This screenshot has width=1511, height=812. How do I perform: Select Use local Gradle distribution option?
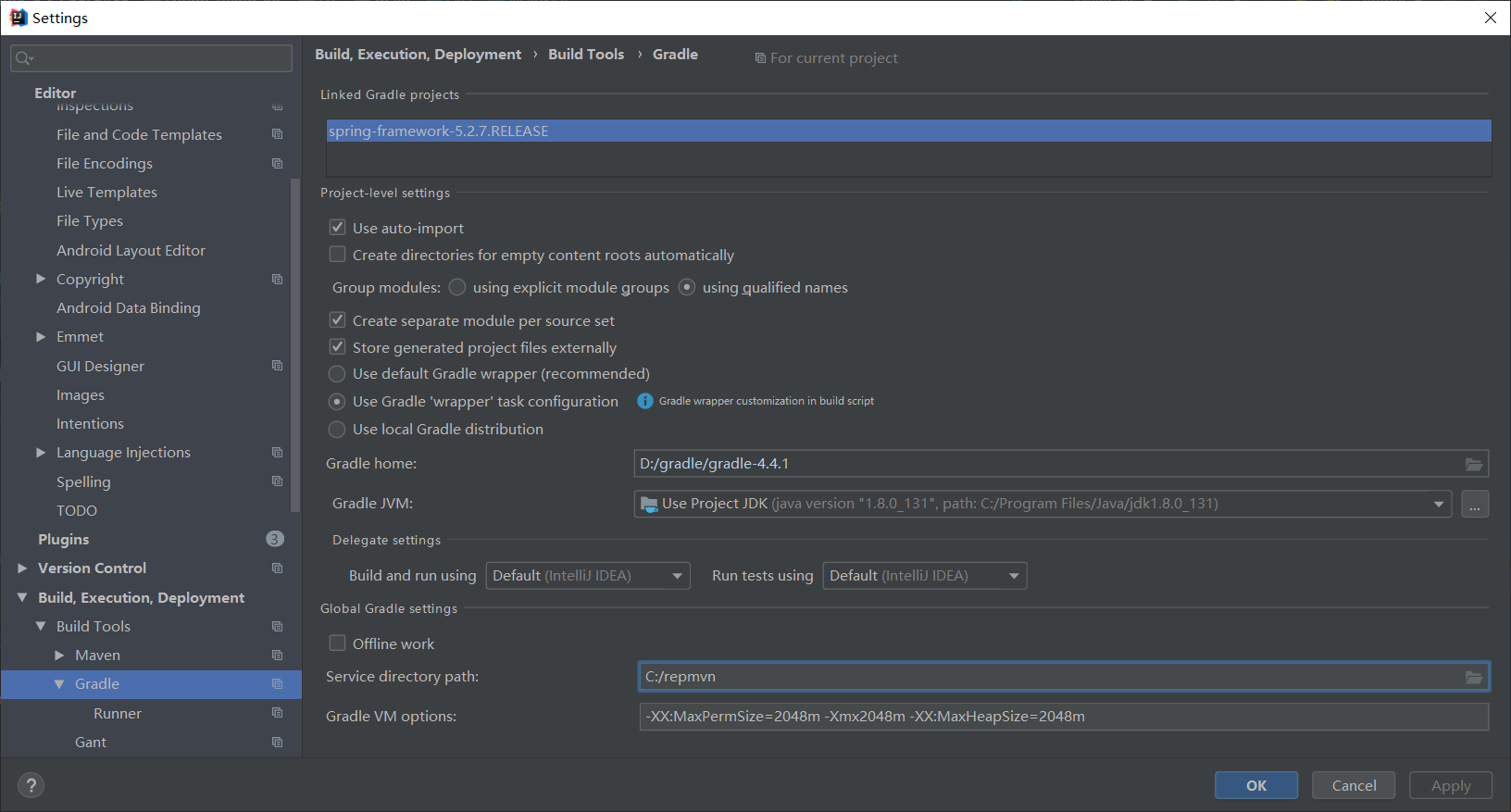tap(337, 430)
